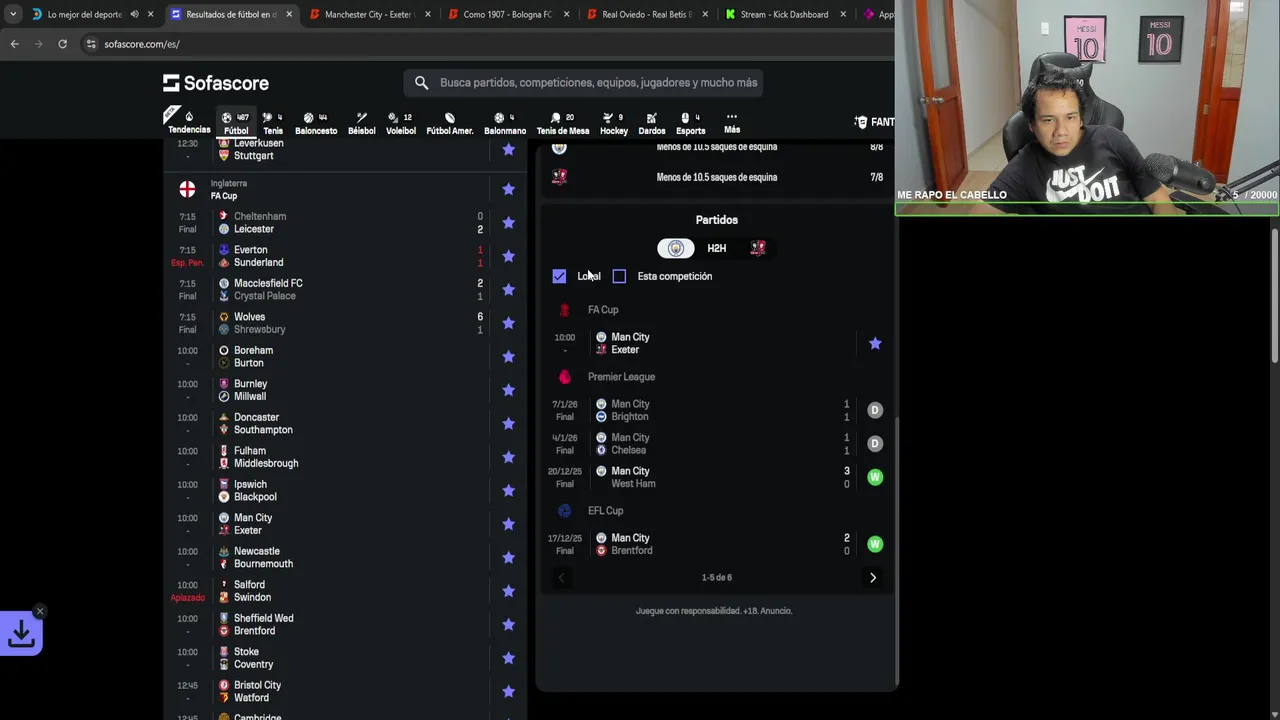Check the Esta competición checkbox
Image resolution: width=1280 pixels, height=720 pixels.
click(x=619, y=276)
